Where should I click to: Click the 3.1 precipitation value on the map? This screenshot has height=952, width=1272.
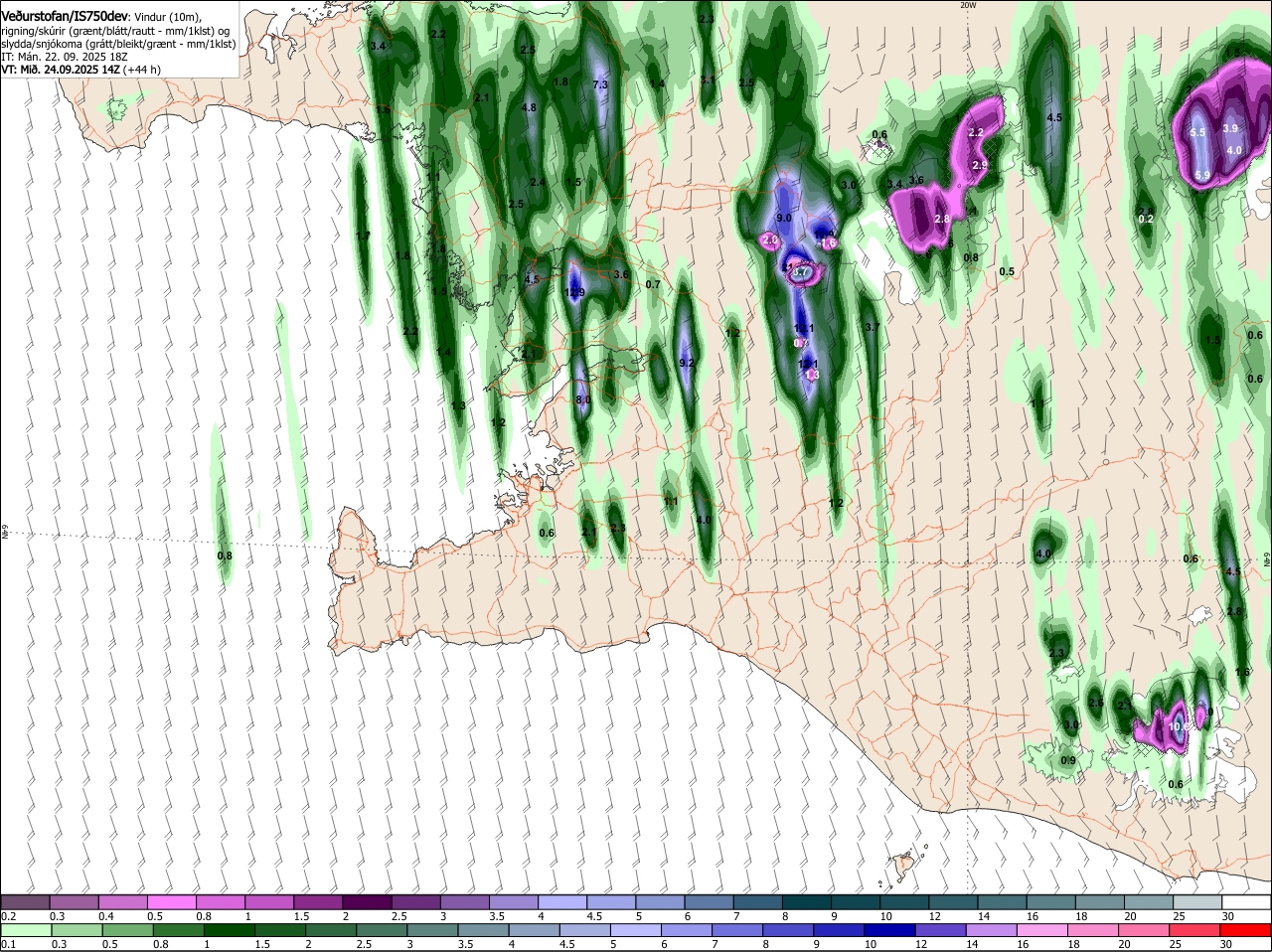click(708, 79)
